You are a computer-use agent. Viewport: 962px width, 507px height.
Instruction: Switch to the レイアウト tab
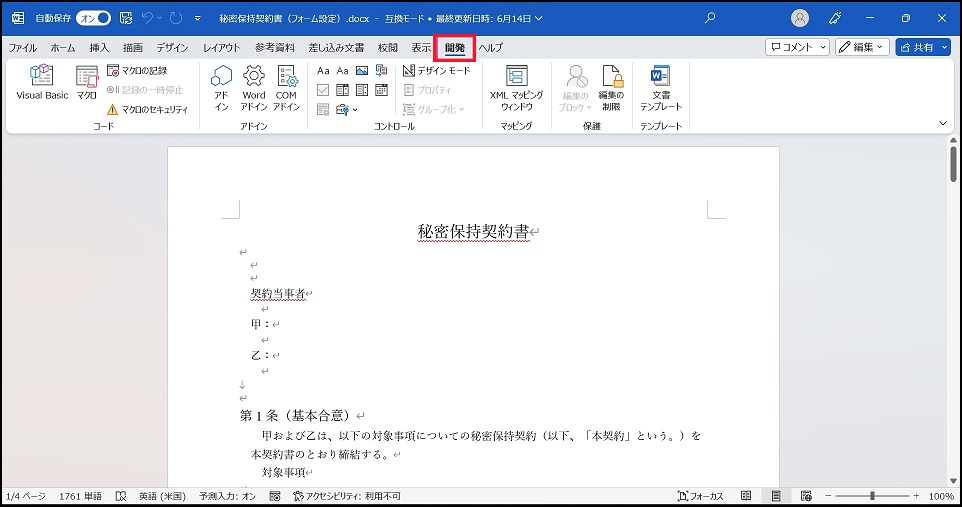[x=221, y=47]
